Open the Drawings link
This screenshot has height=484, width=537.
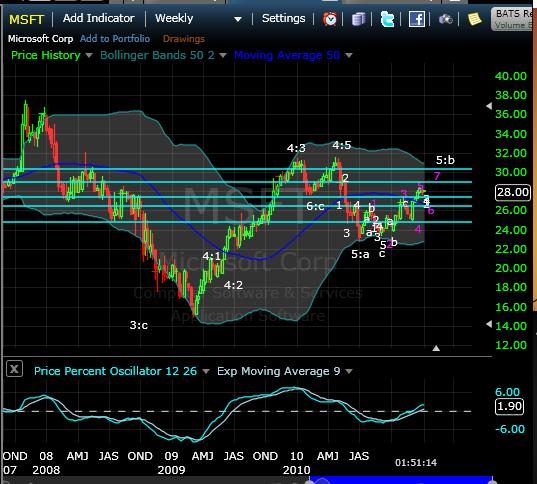click(184, 39)
